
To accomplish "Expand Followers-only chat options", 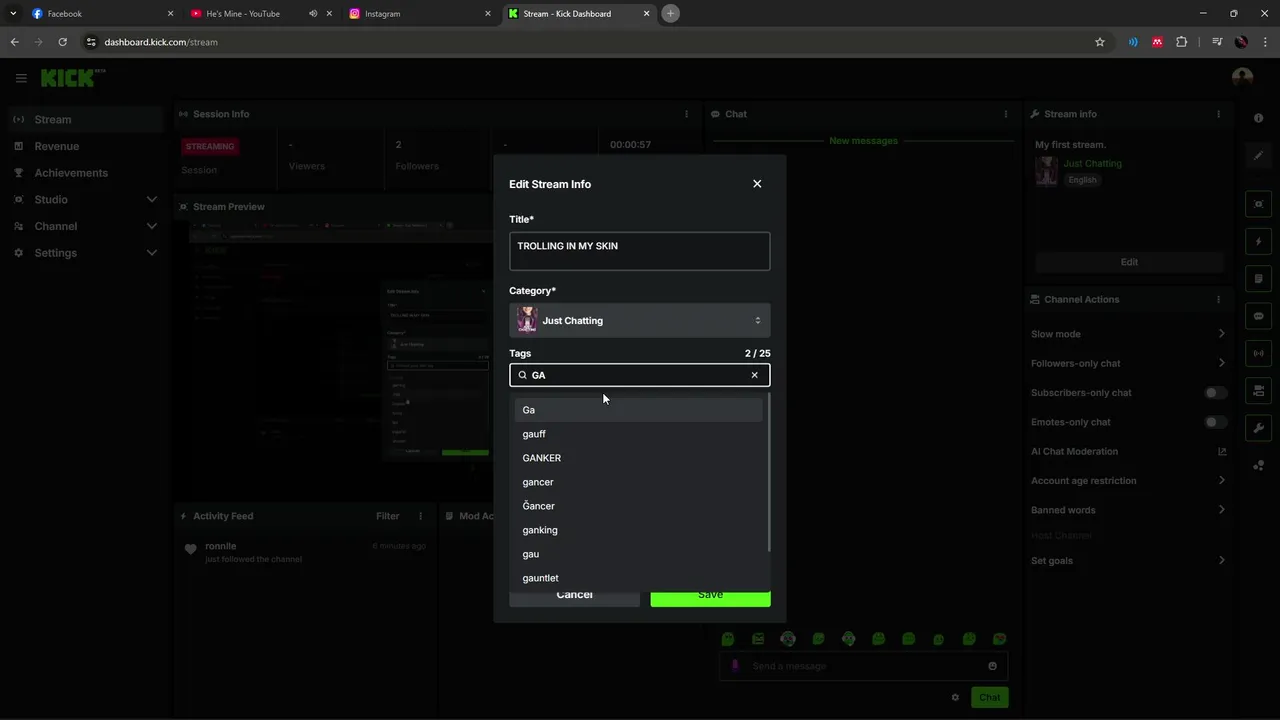I will click(x=1221, y=363).
